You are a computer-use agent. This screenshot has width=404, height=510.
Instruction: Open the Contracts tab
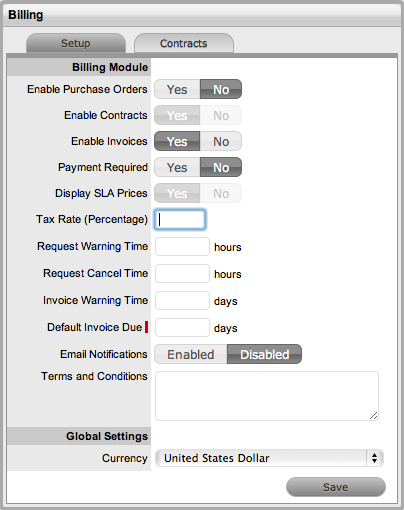tap(184, 43)
